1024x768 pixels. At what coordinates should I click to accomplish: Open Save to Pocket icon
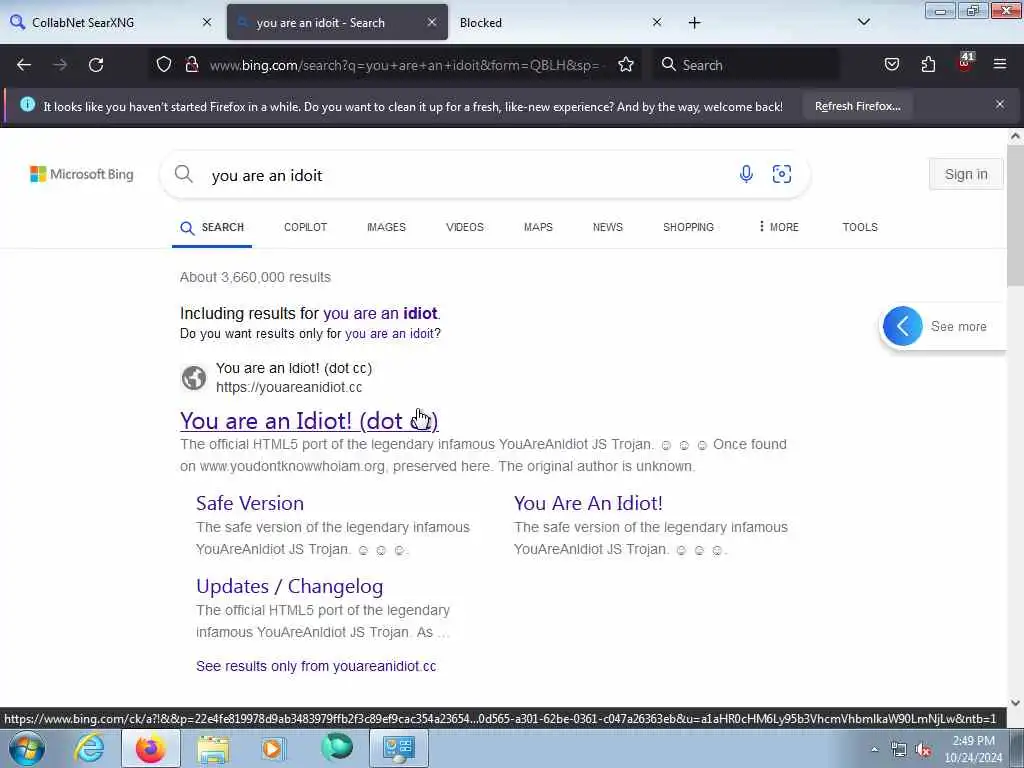point(891,65)
